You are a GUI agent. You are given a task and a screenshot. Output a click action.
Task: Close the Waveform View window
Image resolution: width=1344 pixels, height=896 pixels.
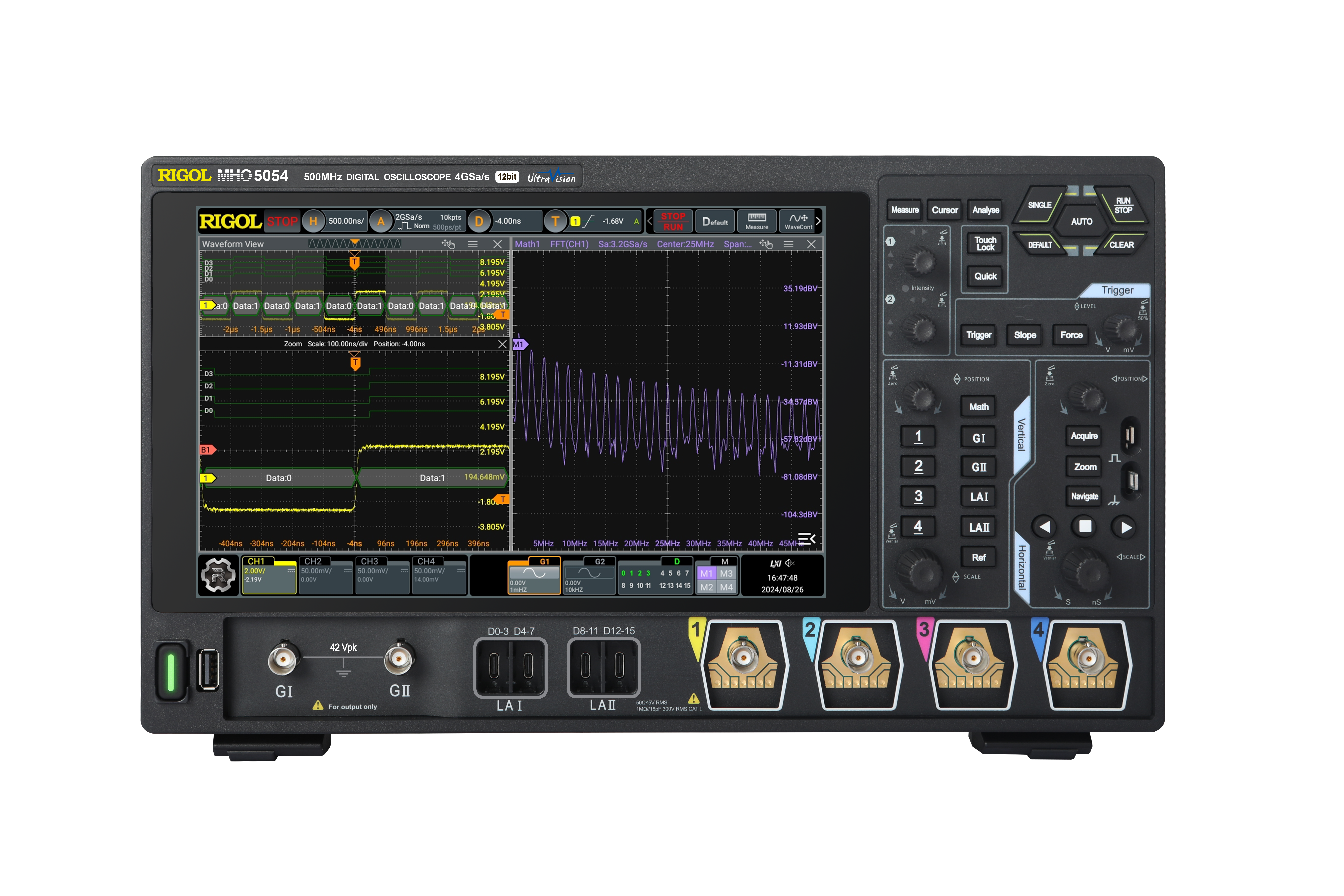(x=498, y=244)
